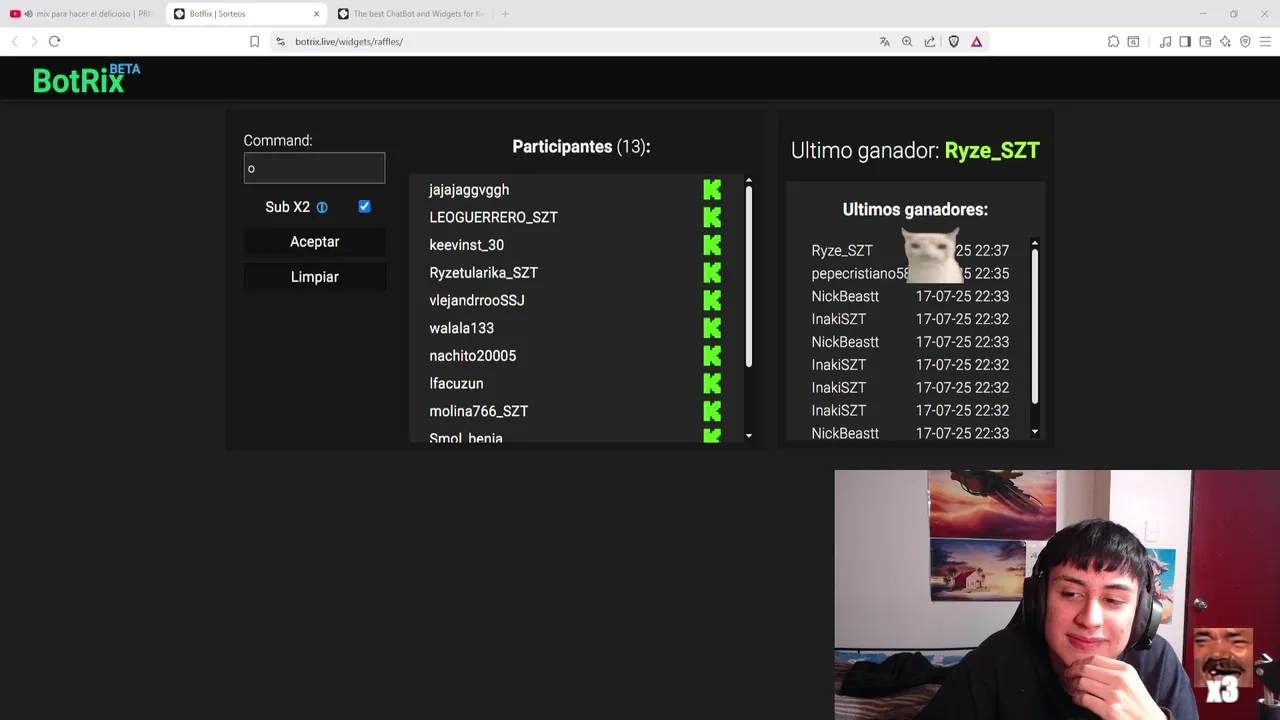
Task: Bookmark this page icon
Action: point(254,42)
